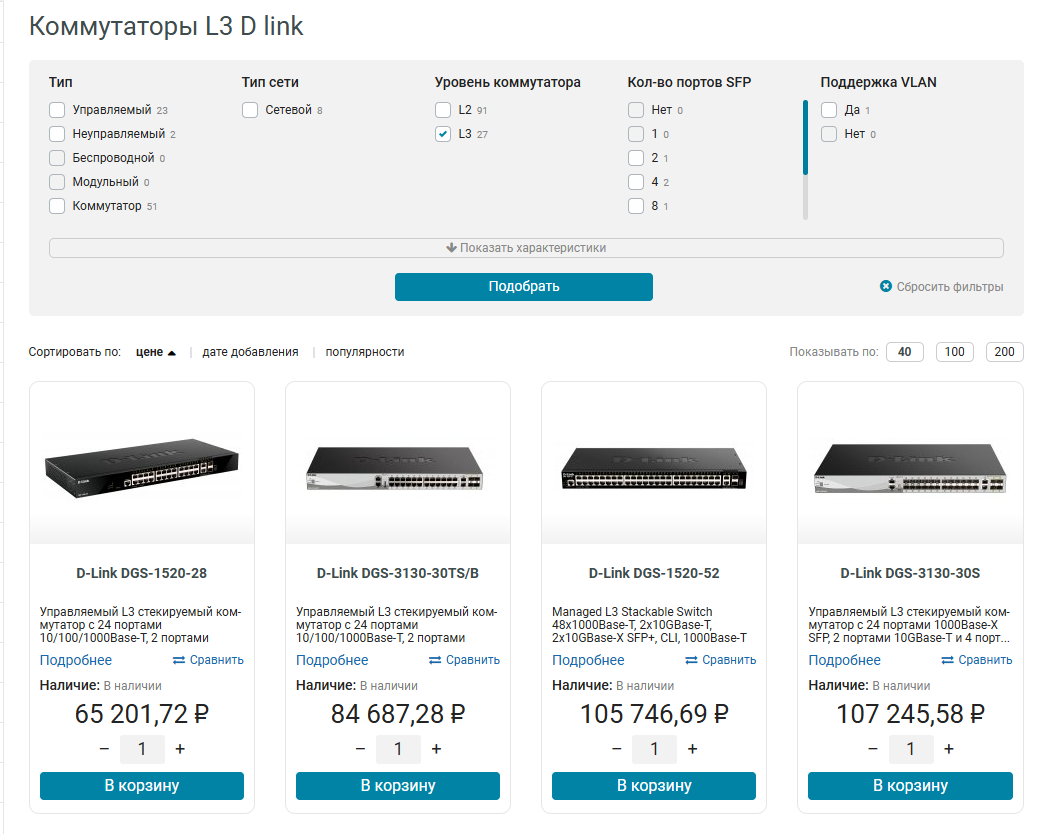Click compare arrows icon for DGS-3130-30TS/B
Viewport: 1061px width, 834px height.
[x=435, y=660]
